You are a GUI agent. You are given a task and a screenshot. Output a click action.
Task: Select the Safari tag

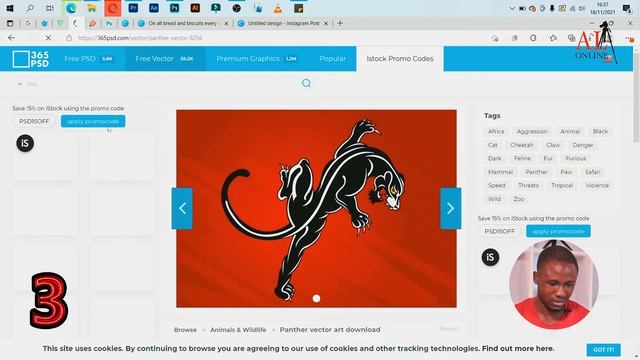592,172
